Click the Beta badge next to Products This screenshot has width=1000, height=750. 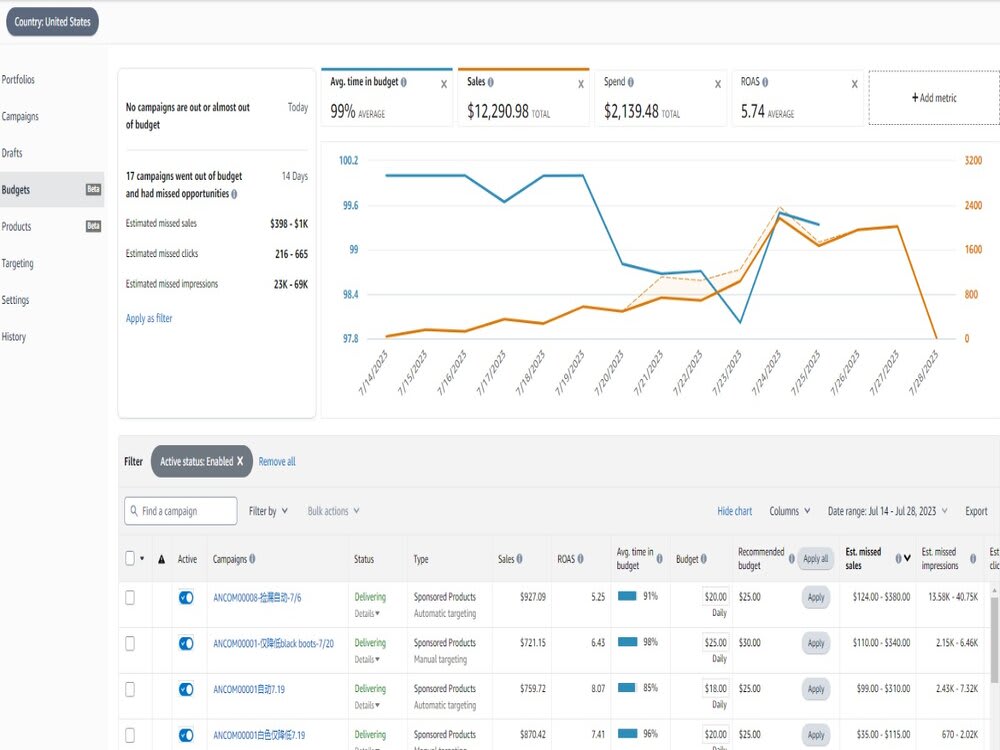pyautogui.click(x=93, y=226)
